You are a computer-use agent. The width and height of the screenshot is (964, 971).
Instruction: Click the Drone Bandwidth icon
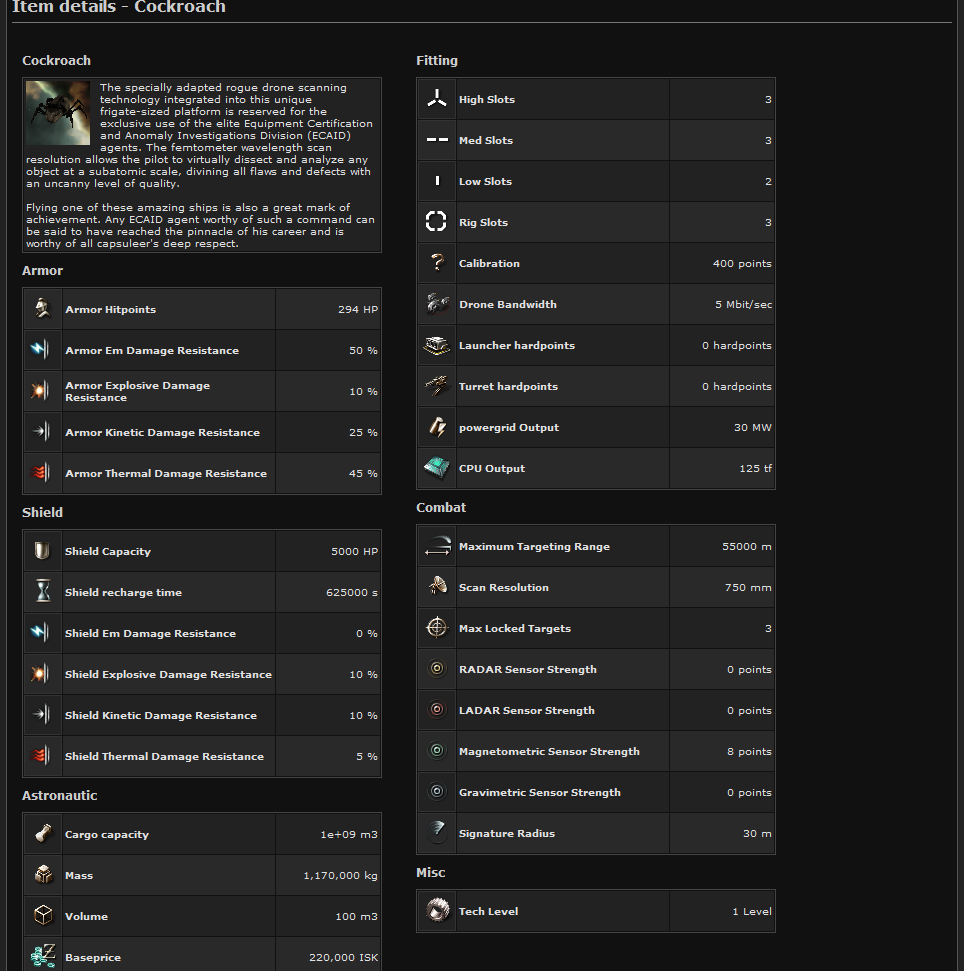pyautogui.click(x=436, y=304)
